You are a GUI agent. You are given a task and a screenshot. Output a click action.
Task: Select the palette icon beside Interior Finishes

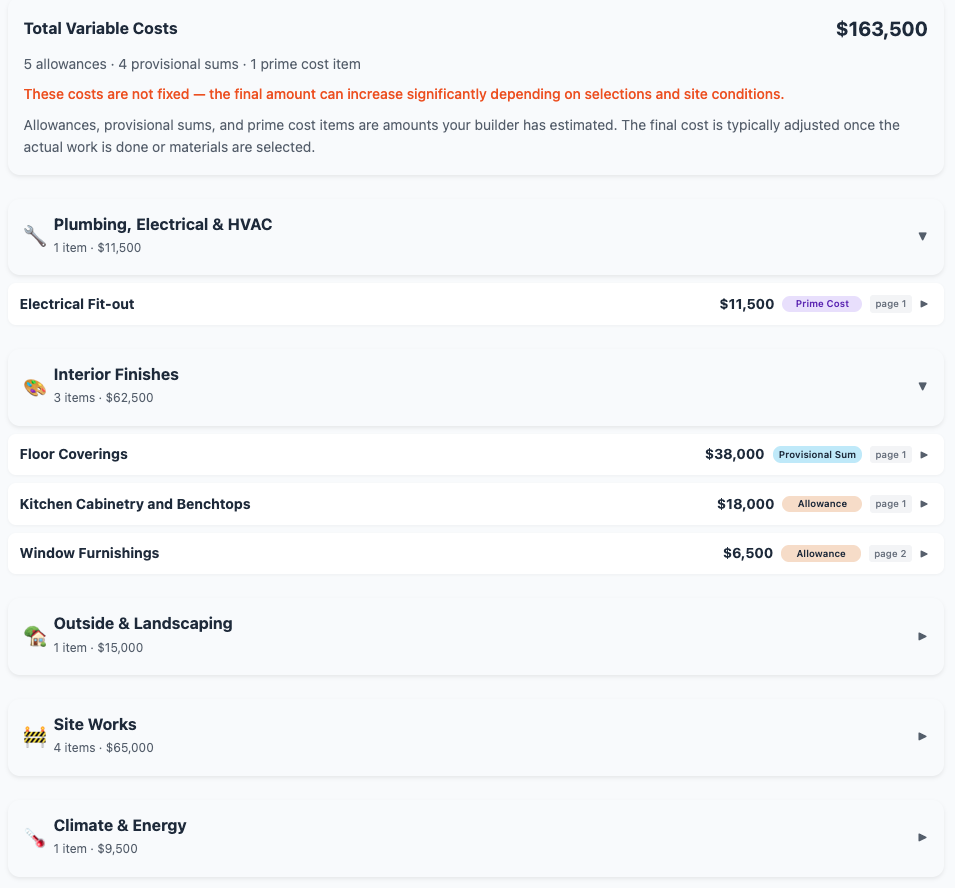pyautogui.click(x=33, y=386)
